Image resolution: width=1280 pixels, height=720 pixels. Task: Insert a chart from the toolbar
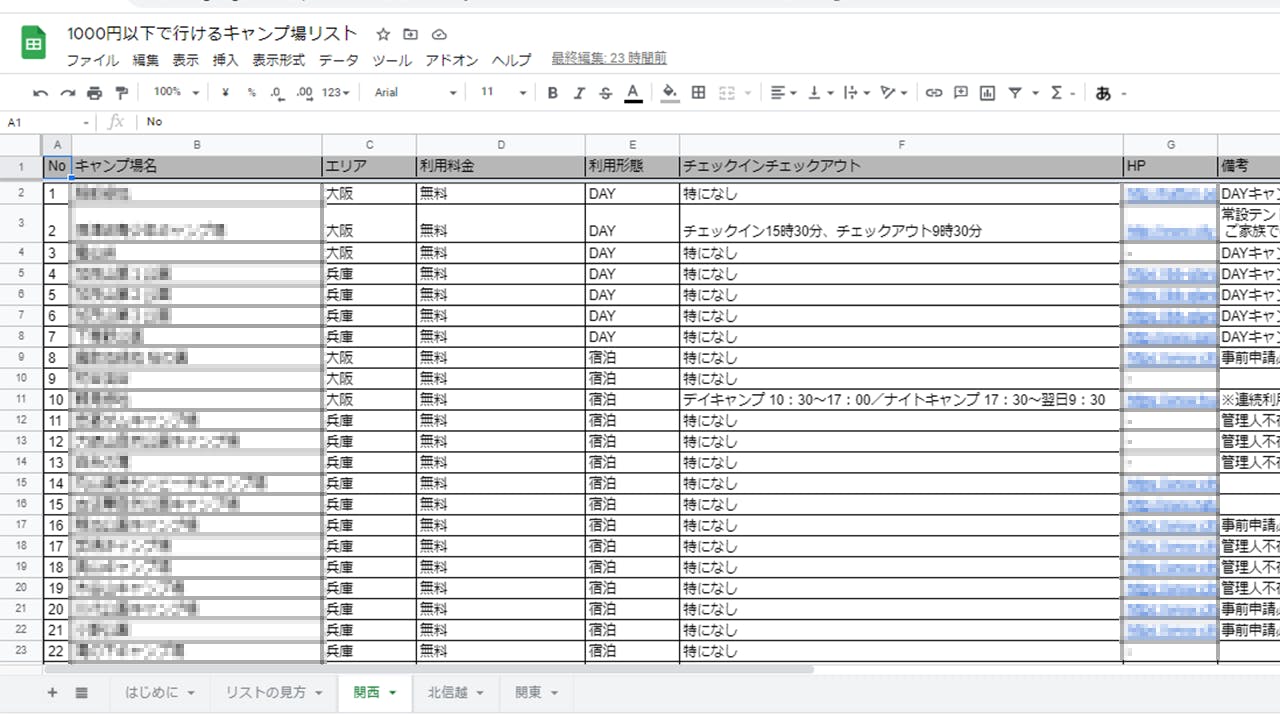(988, 93)
